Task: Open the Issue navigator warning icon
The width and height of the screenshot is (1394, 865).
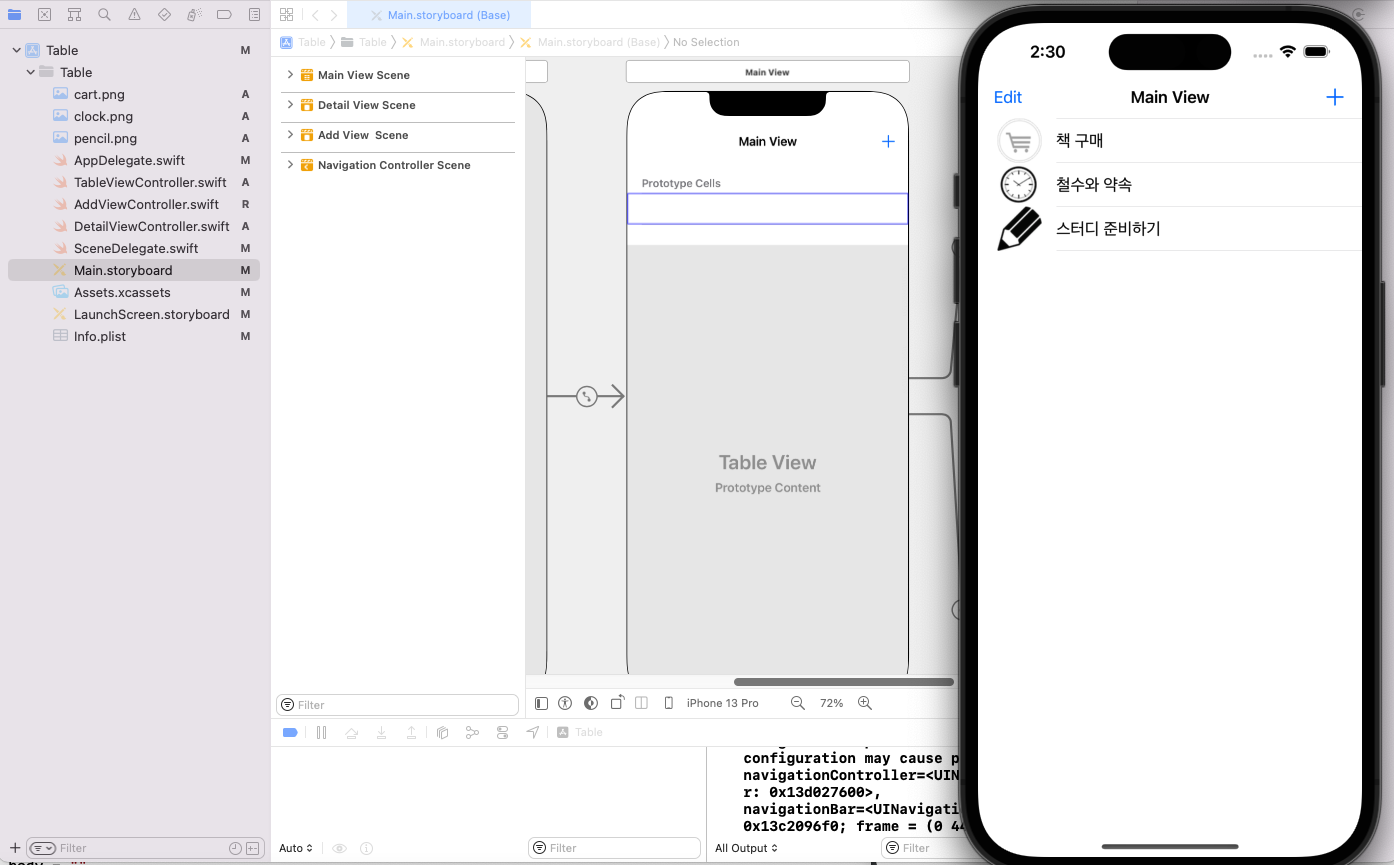Action: pos(135,15)
